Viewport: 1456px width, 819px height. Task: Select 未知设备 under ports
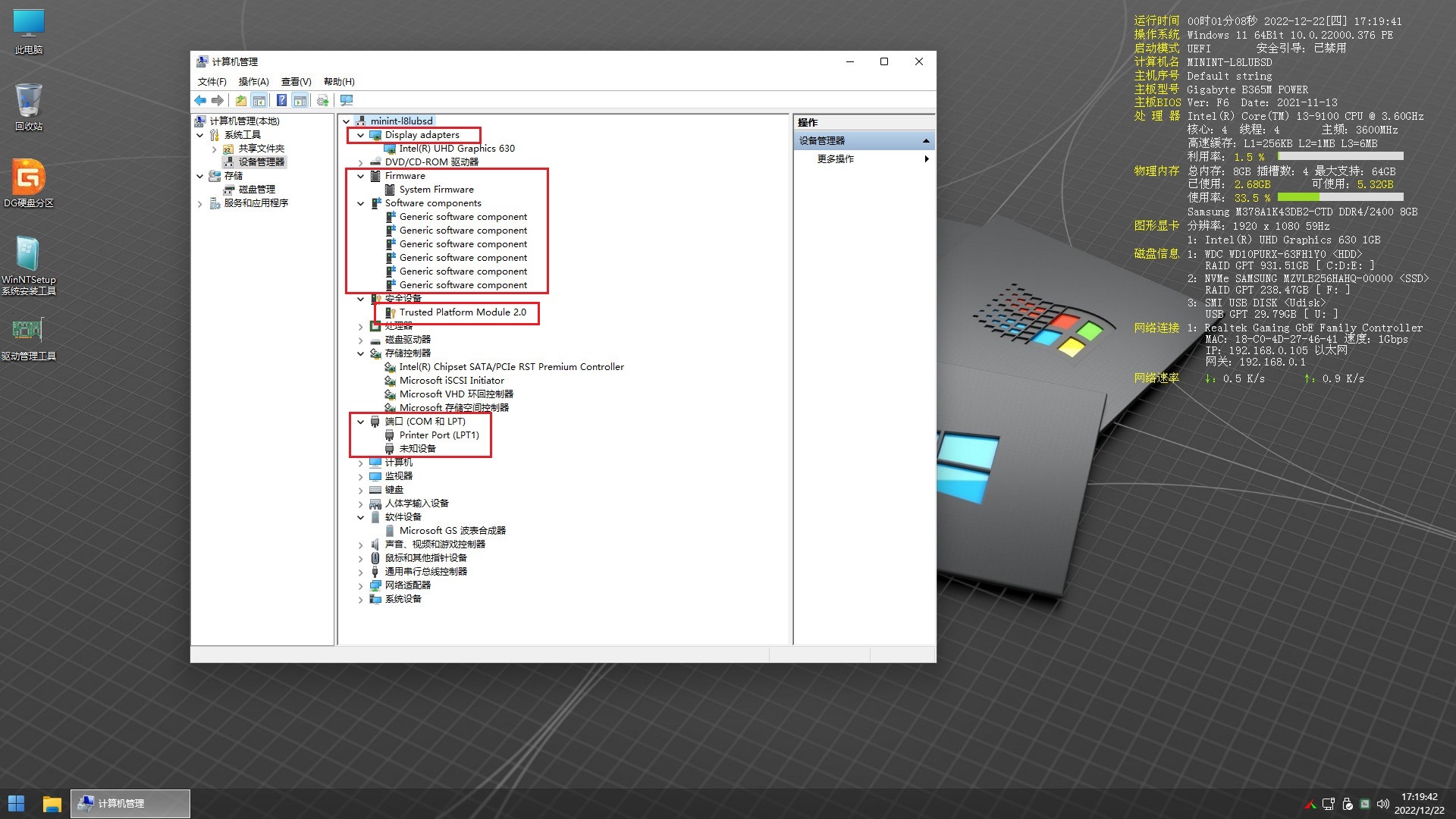tap(417, 449)
